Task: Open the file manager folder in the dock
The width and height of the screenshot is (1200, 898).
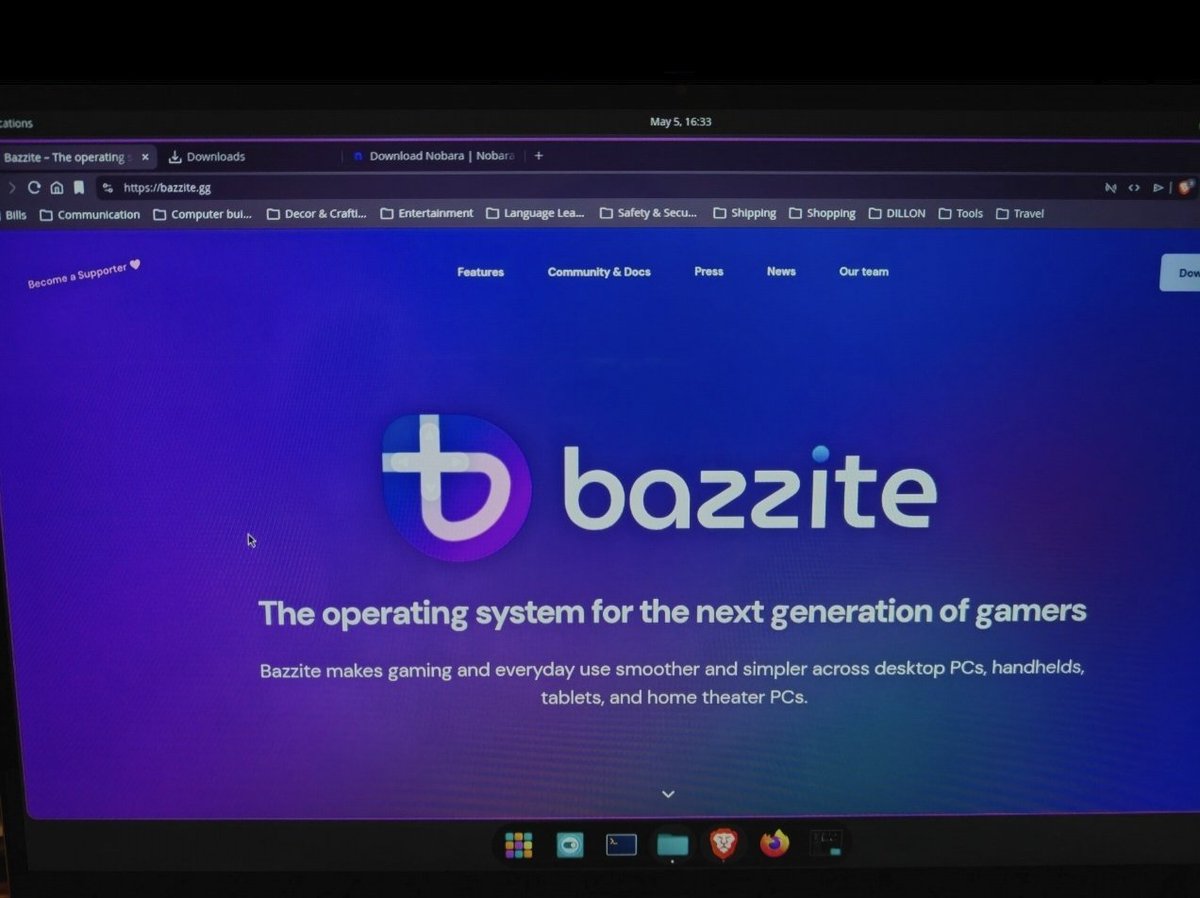Action: tap(672, 845)
